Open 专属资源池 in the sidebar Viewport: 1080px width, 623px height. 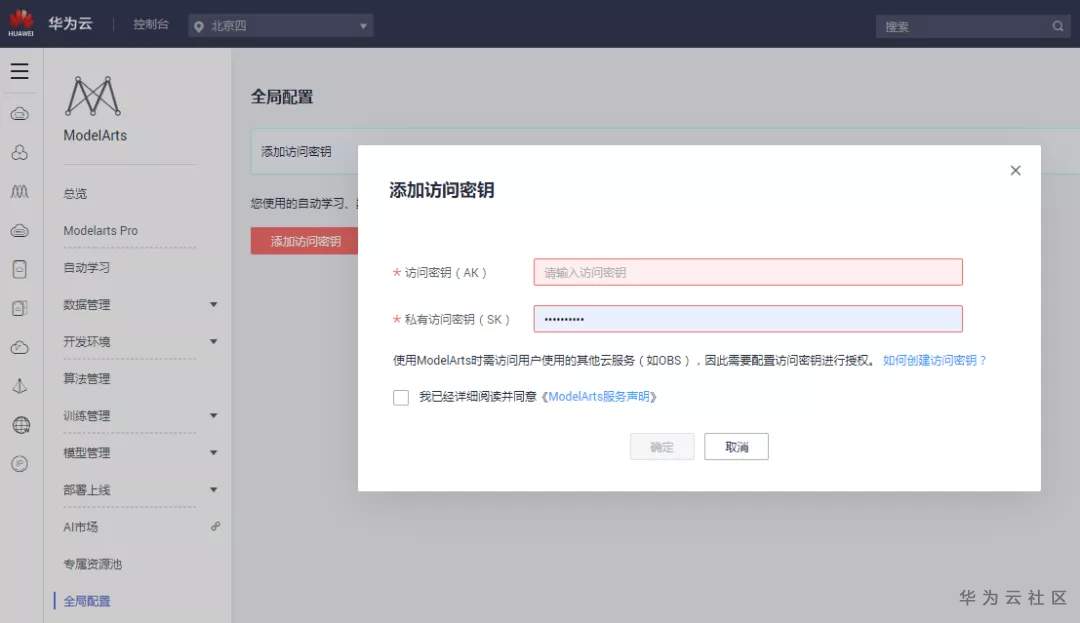pos(92,564)
